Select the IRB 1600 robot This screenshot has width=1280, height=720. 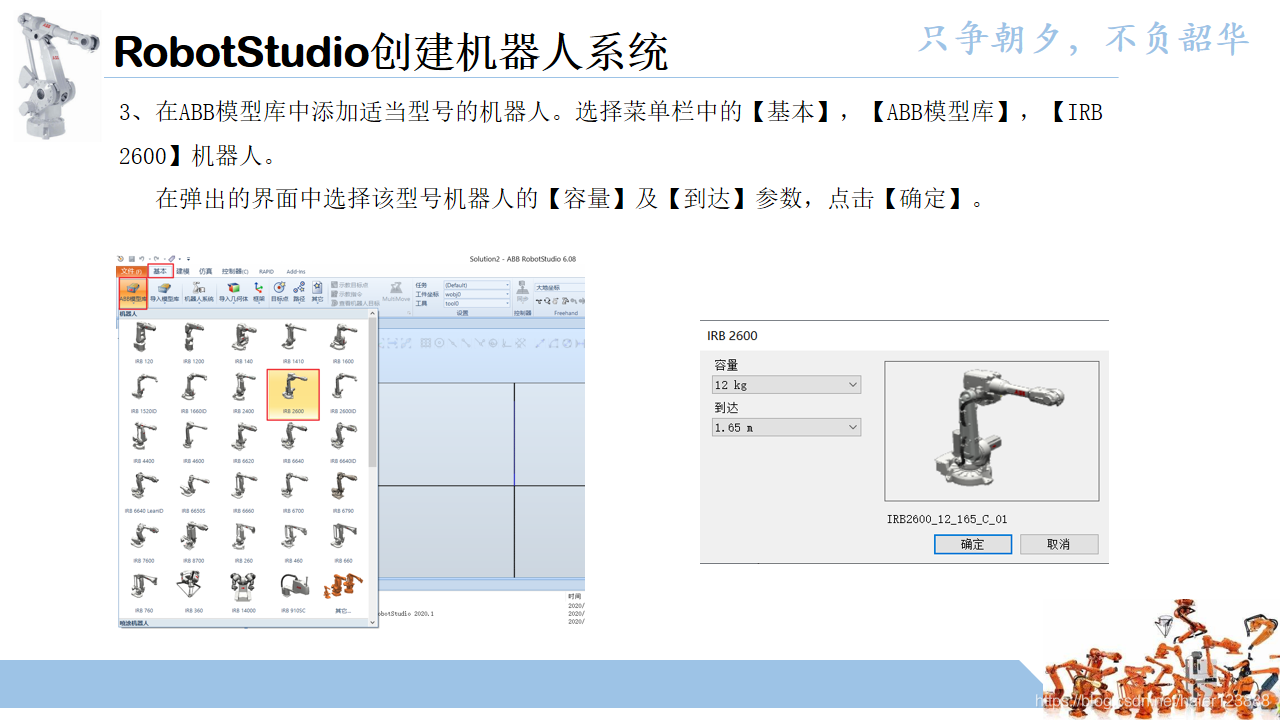pos(343,343)
